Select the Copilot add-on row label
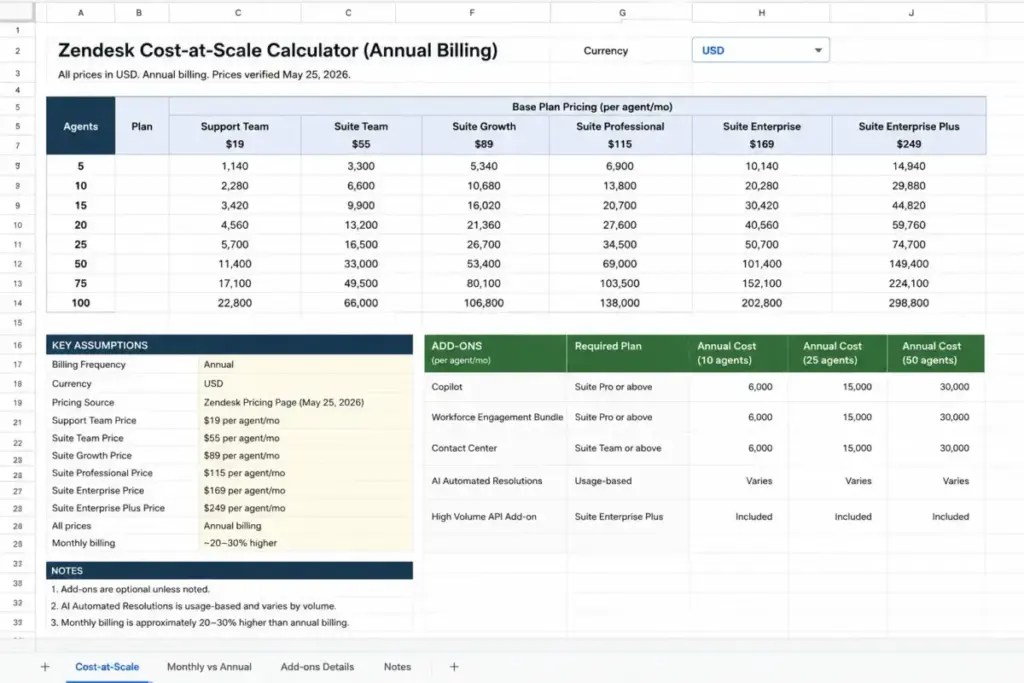The height and width of the screenshot is (683, 1024). coord(447,387)
